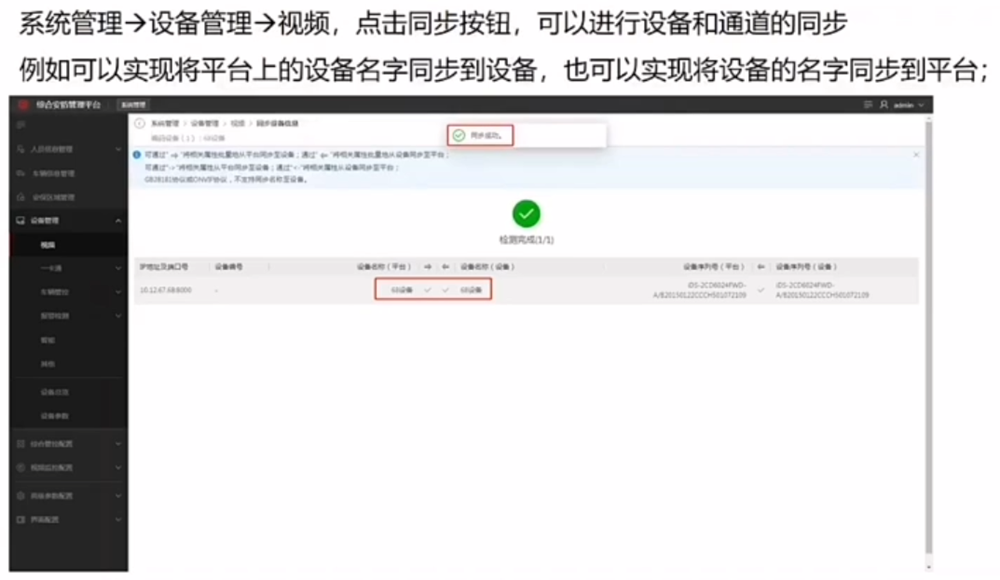
Task: Click right arrow to sync names to device
Action: (x=427, y=267)
